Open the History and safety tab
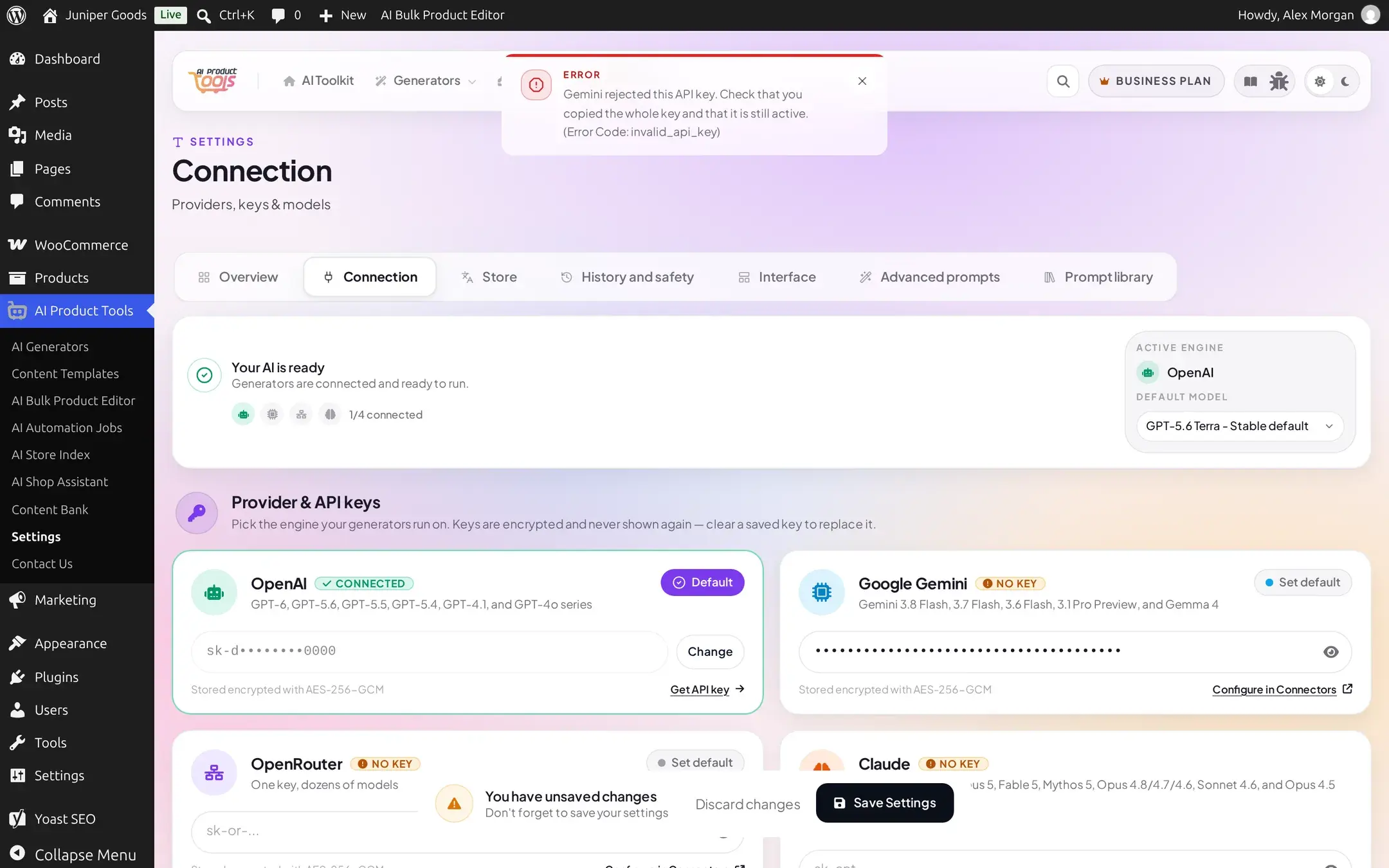1389x868 pixels. coord(628,277)
